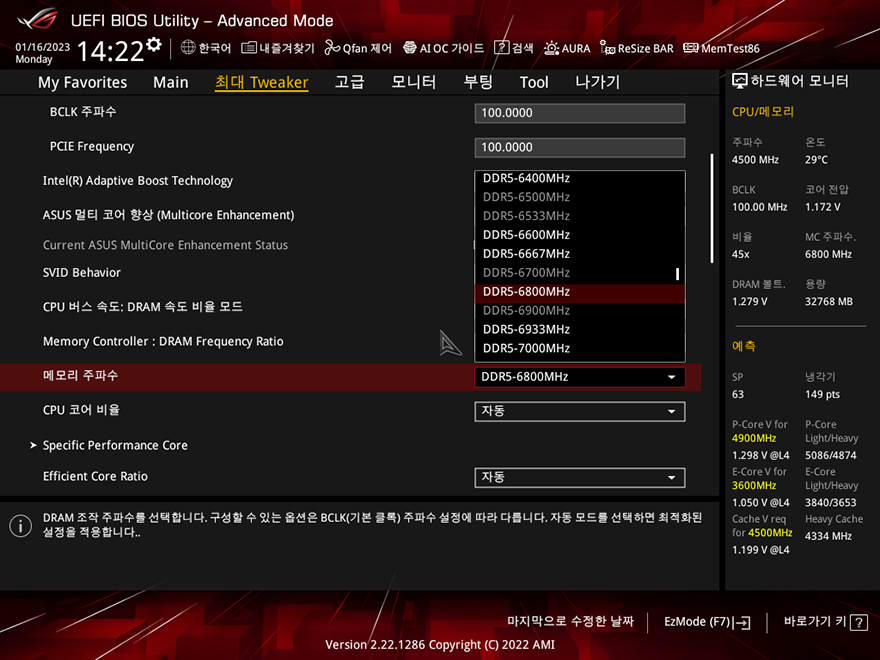The image size is (880, 660).
Task: Select DDR5-7000MHz from the list
Action: click(580, 349)
